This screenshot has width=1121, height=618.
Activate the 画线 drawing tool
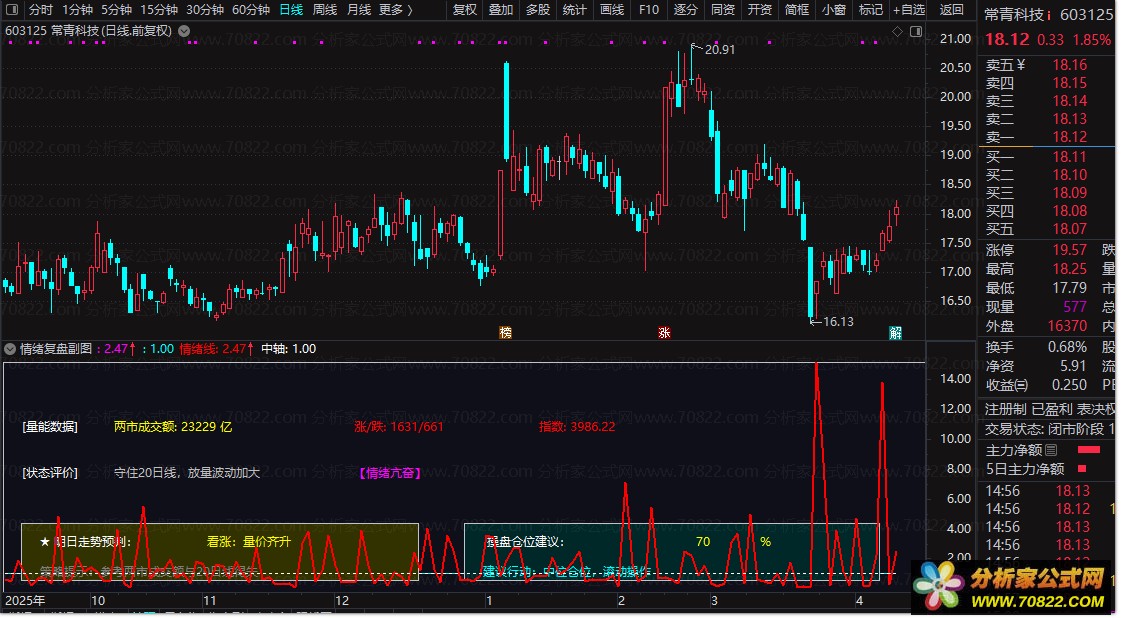pos(612,9)
